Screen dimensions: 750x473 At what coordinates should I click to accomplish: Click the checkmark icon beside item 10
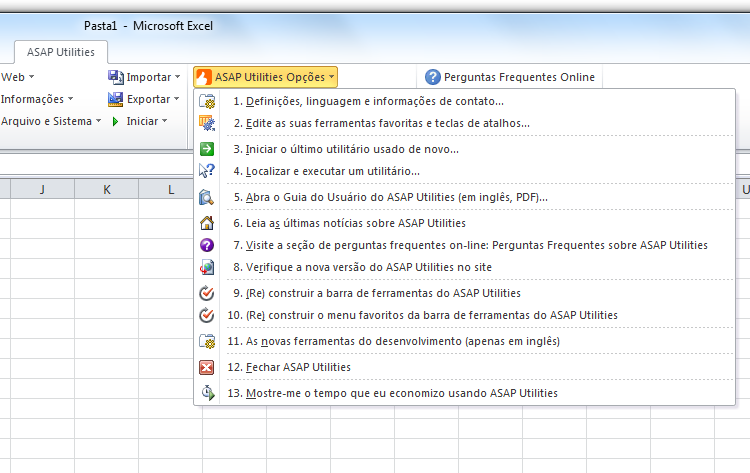[207, 315]
